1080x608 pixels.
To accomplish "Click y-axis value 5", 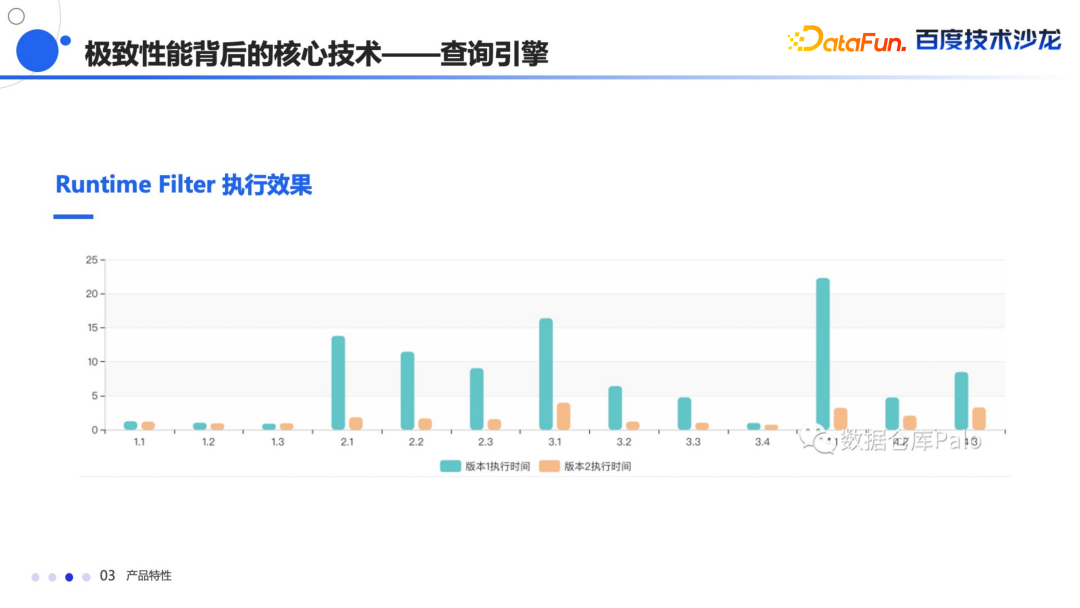I will pos(95,396).
